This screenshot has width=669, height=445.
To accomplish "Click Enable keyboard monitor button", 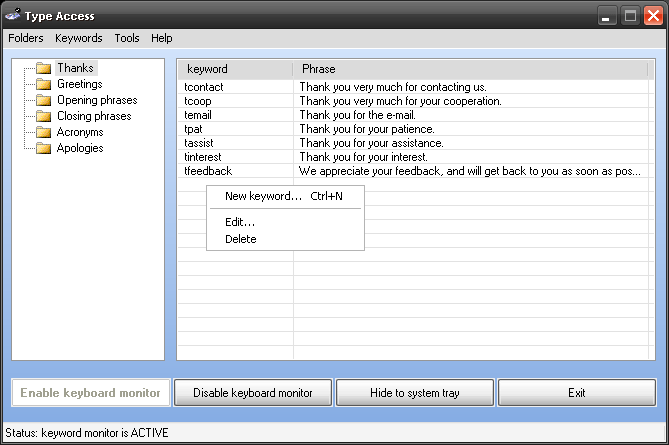I will pos(90,393).
